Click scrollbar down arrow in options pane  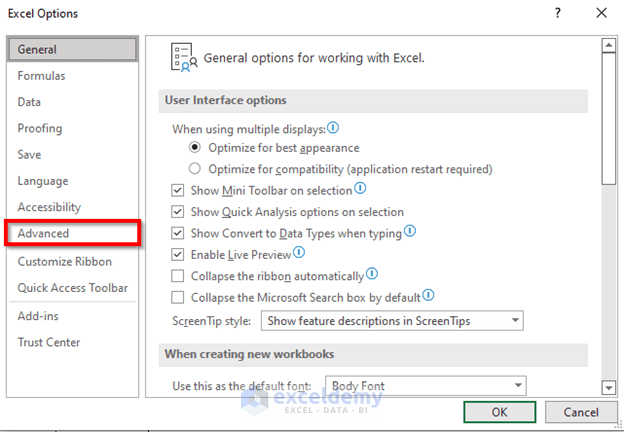608,387
